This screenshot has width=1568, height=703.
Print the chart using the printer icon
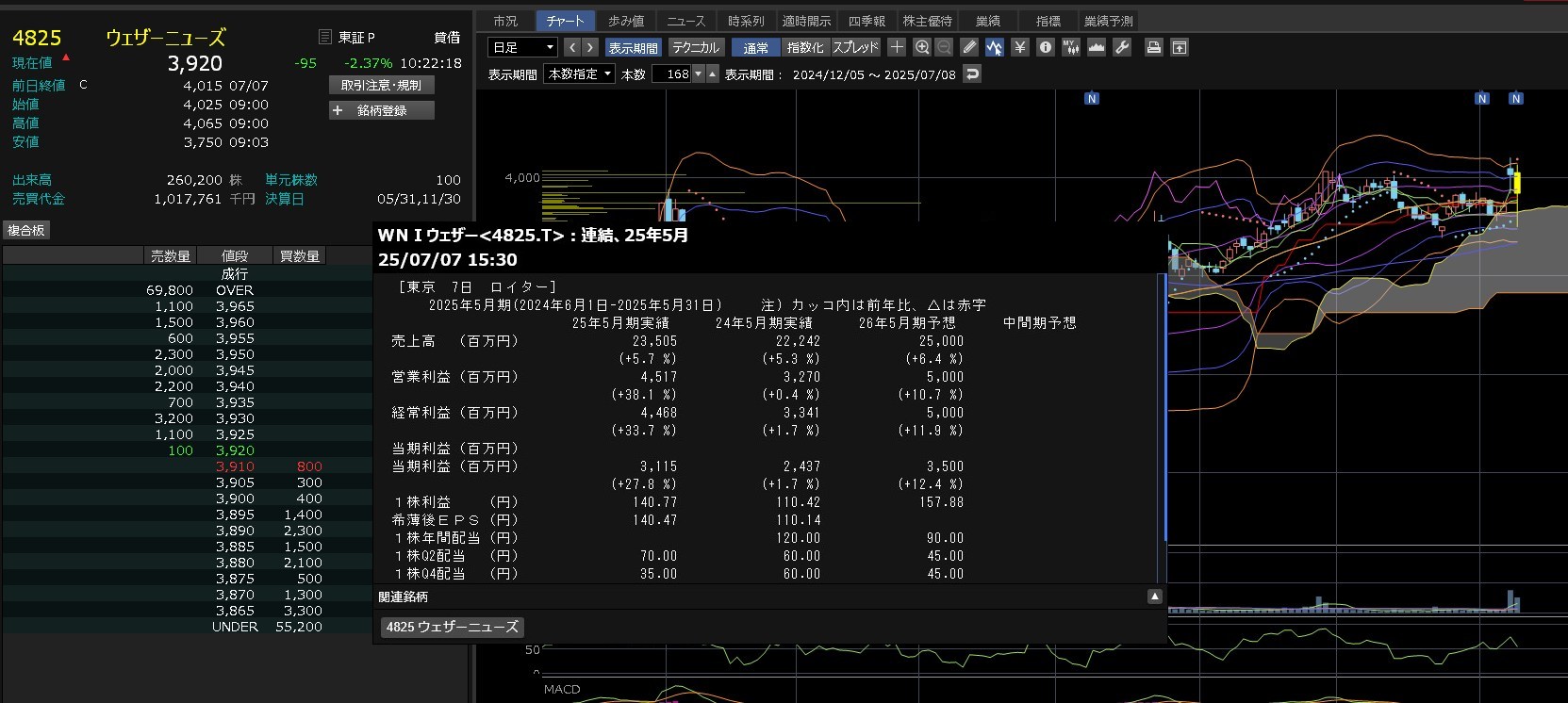[1153, 47]
